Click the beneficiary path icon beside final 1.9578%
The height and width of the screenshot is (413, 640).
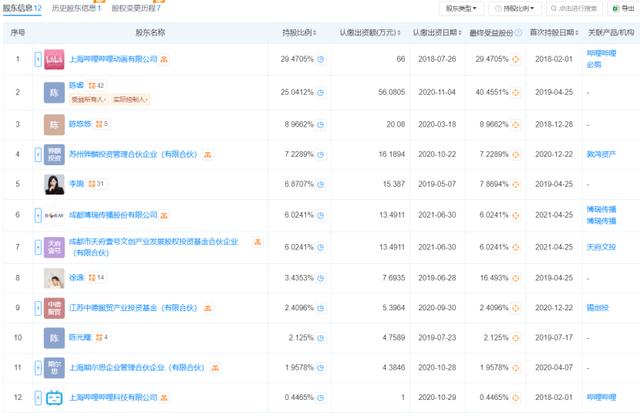(516, 368)
